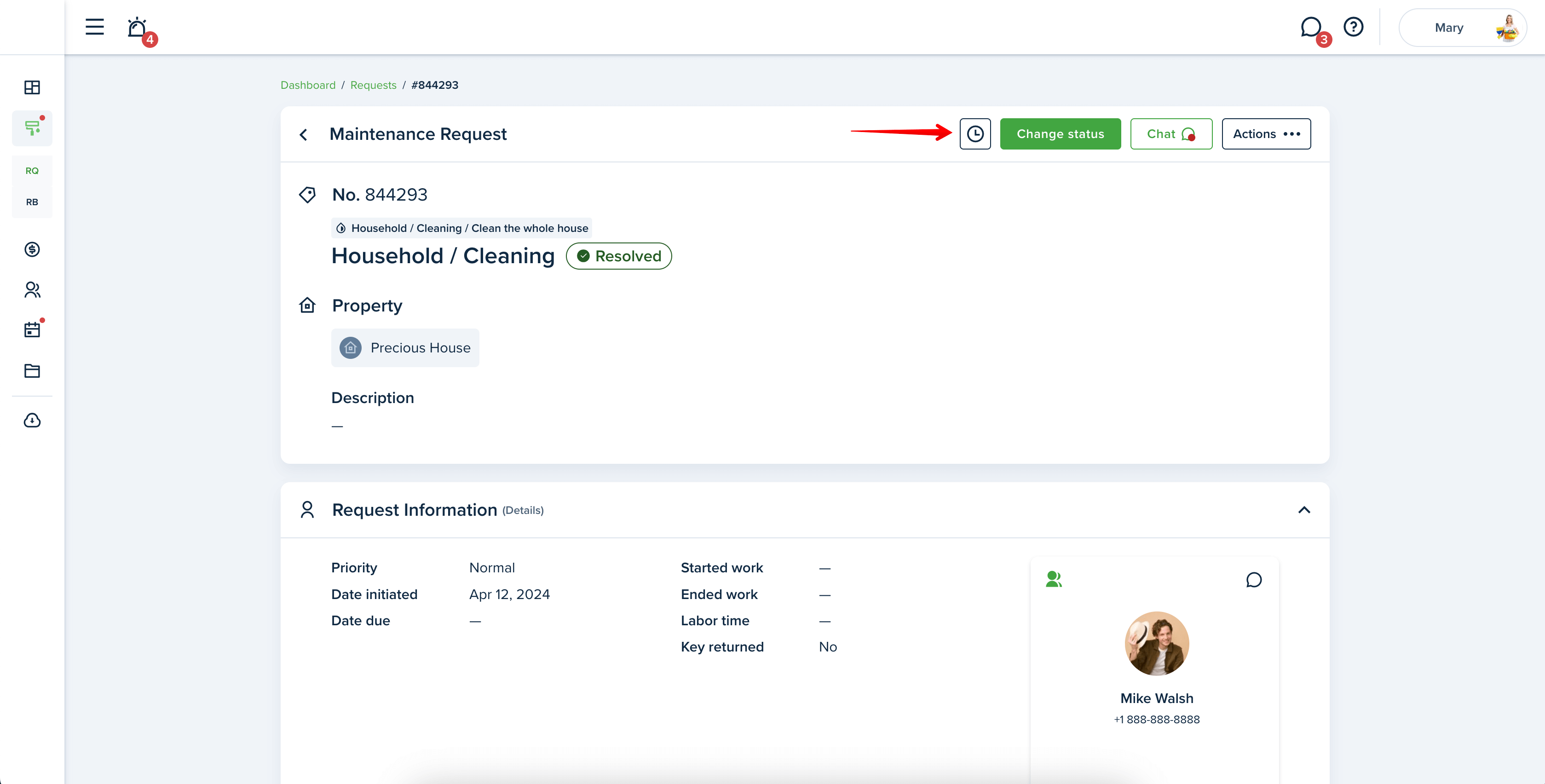Viewport: 1545px width, 784px height.
Task: Open the Precious House property chip
Action: tap(405, 348)
